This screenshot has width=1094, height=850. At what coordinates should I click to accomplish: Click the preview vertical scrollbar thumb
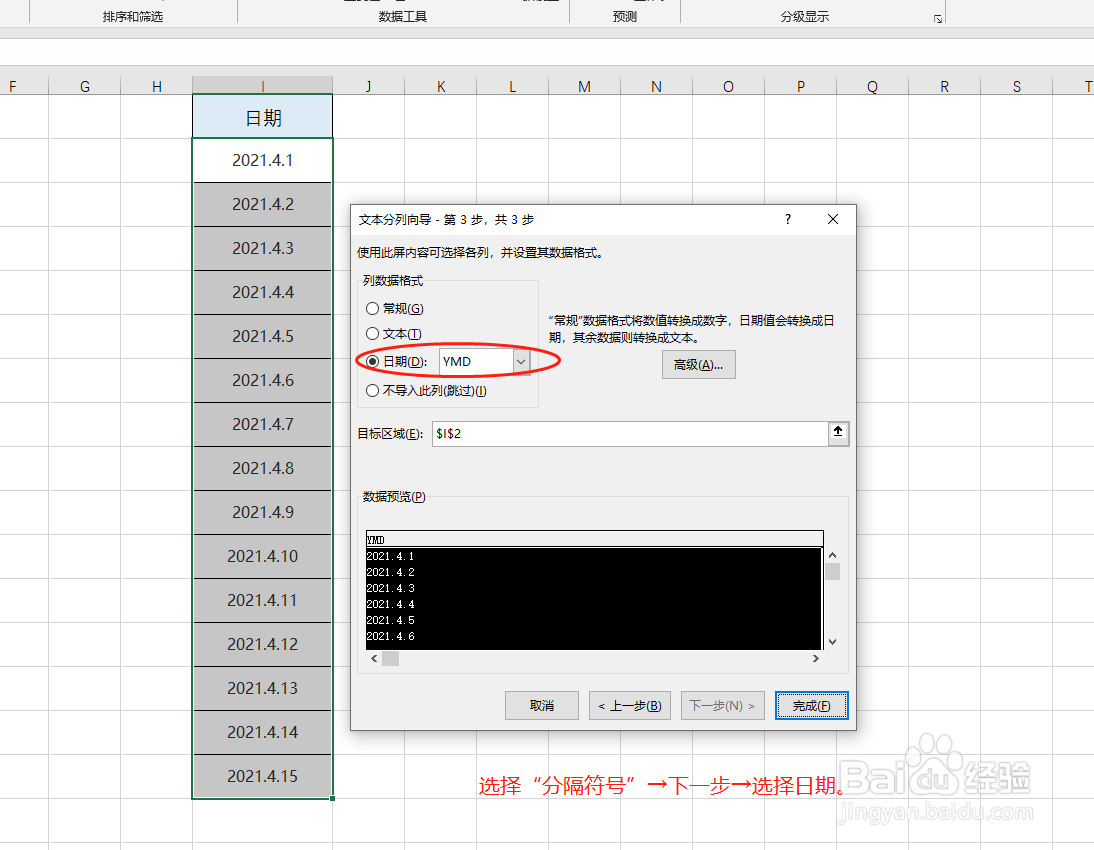pyautogui.click(x=832, y=572)
